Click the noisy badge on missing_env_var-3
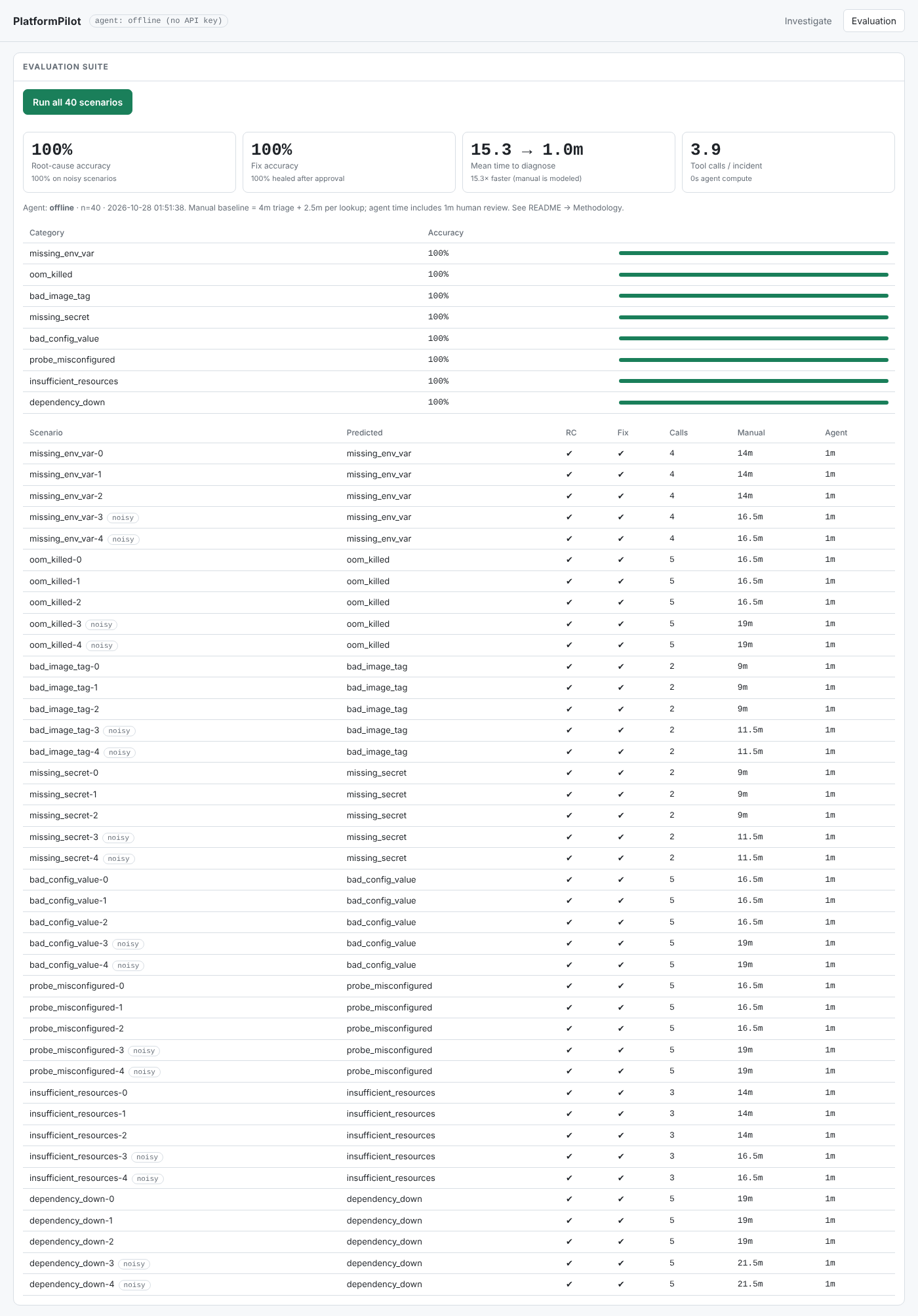This screenshot has width=918, height=1316. click(x=123, y=518)
